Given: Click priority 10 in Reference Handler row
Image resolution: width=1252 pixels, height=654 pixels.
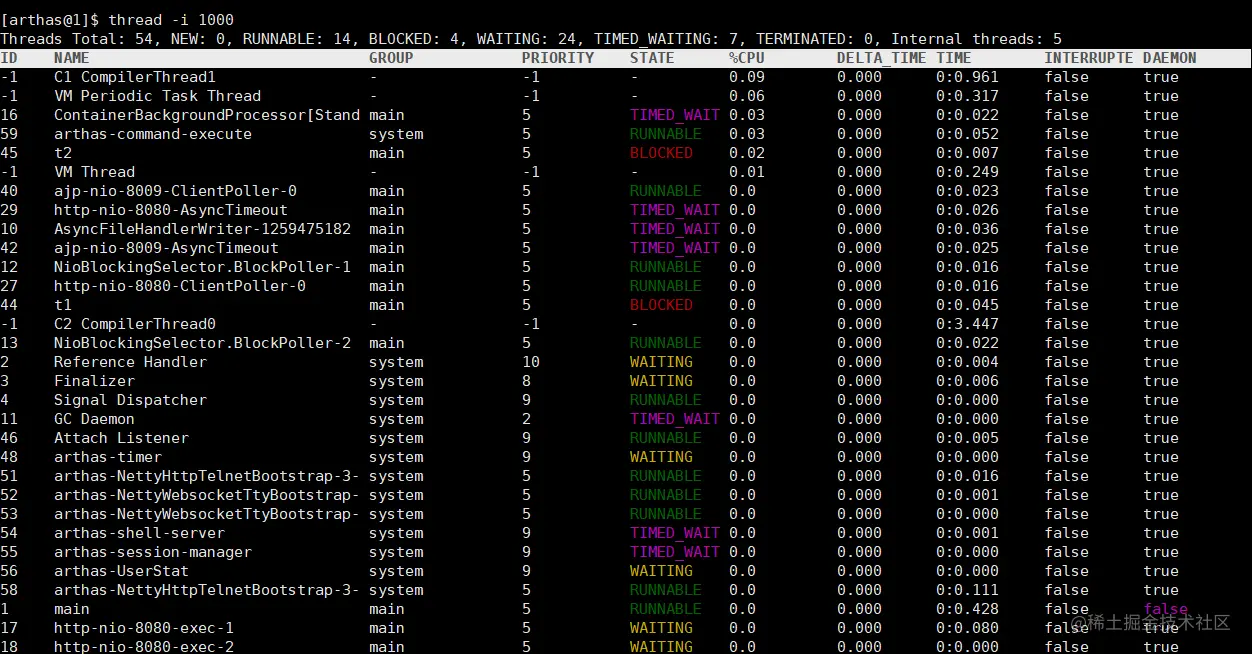Looking at the screenshot, I should [531, 361].
